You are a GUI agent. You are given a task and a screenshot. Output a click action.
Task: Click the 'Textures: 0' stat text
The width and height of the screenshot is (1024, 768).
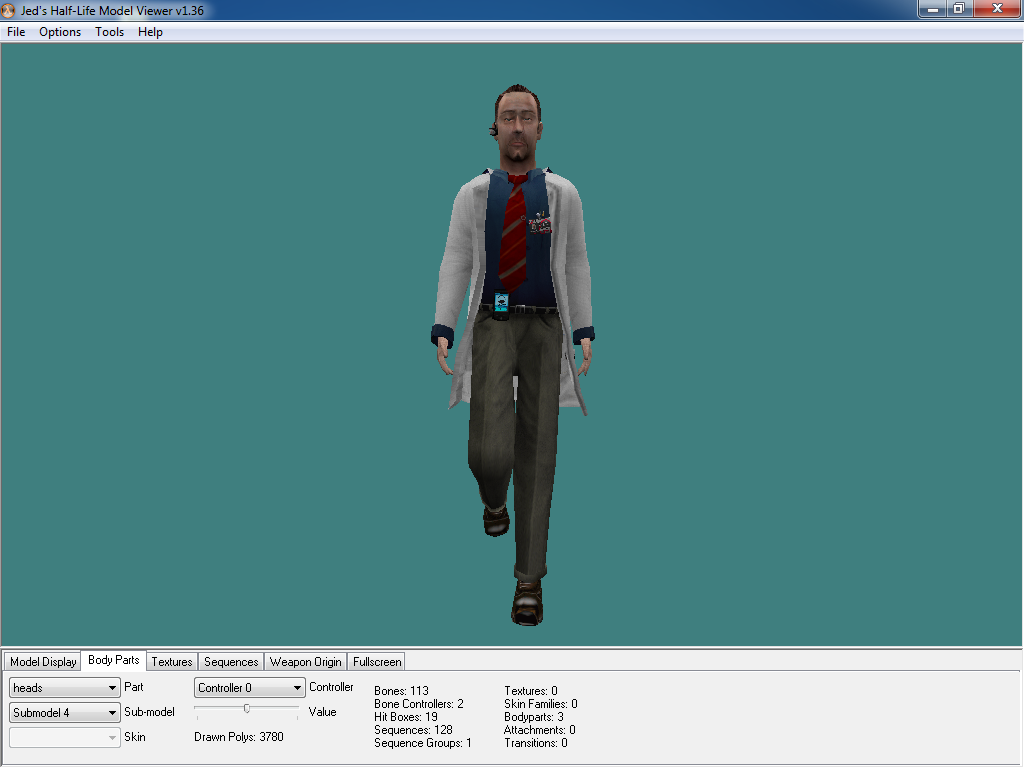(531, 690)
